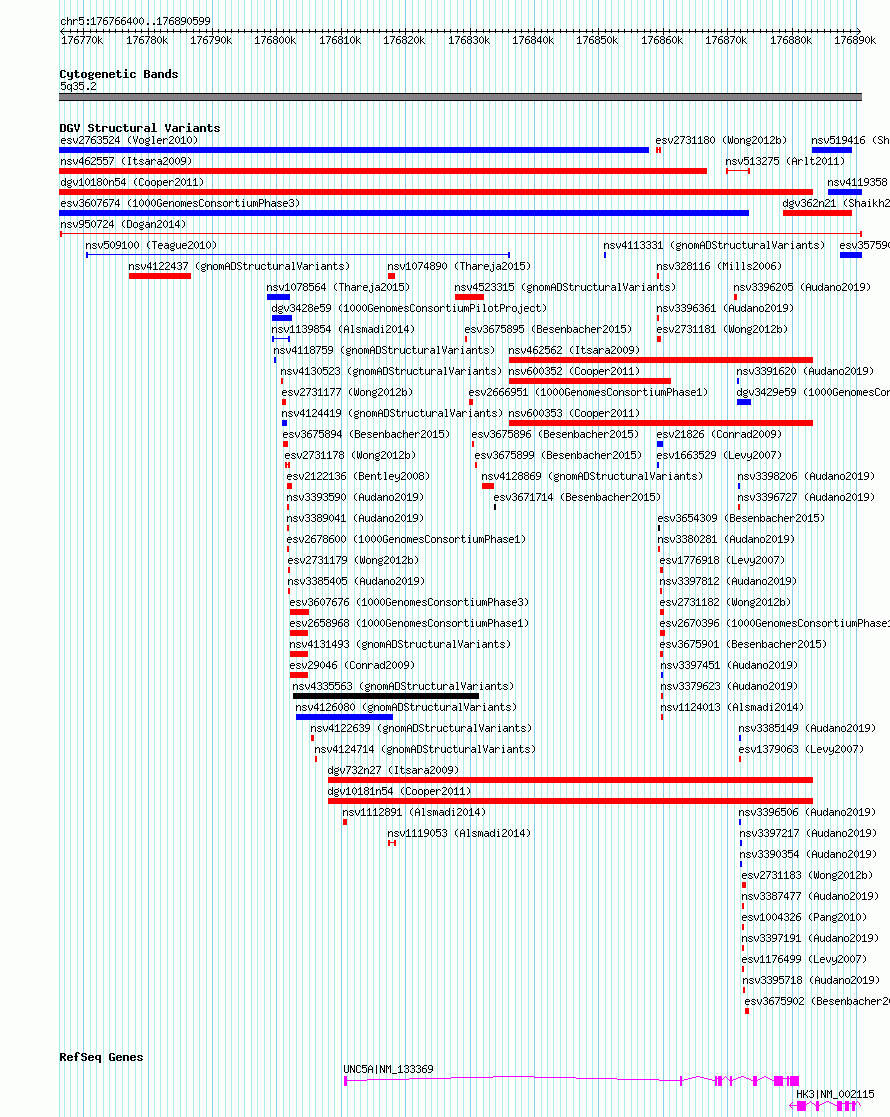Select nsv4131493 gnomADStructuralVariants label

point(400,645)
